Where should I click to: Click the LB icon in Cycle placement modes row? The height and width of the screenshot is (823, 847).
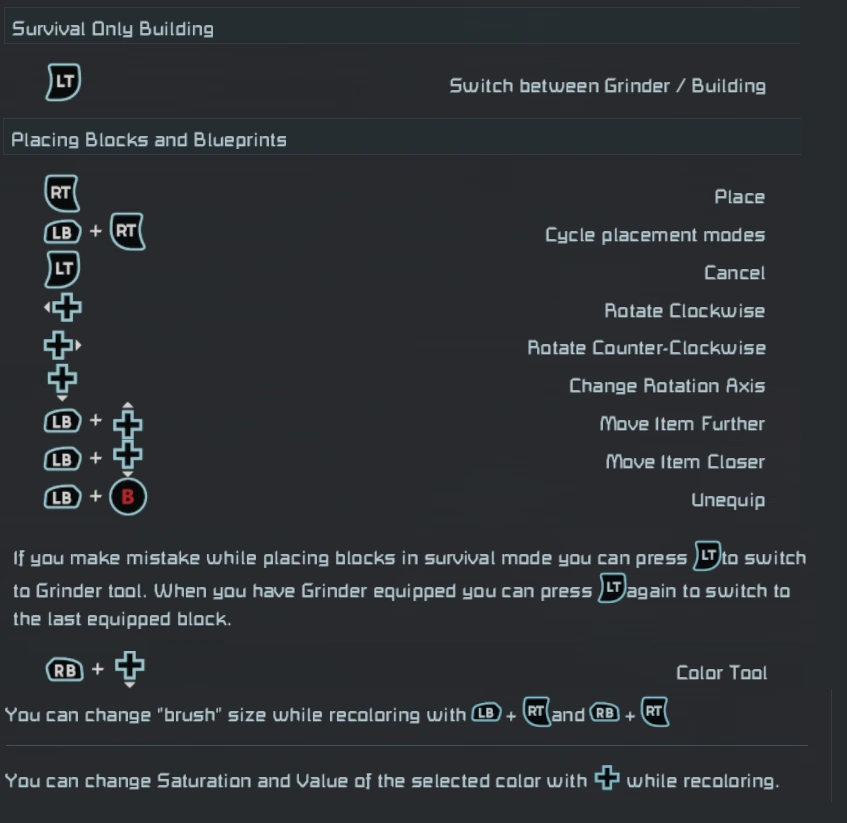[61, 232]
